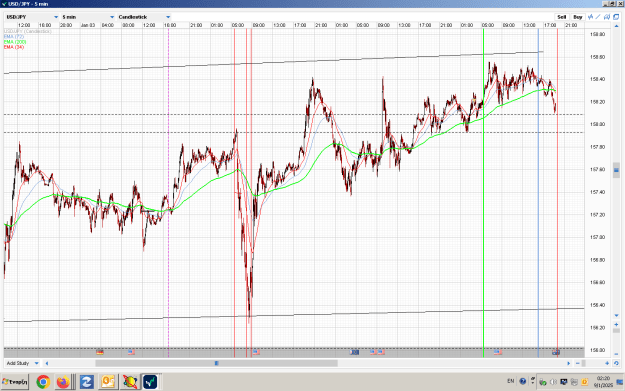Viewport: 625px width, 391px height.
Task: Open Outlook from the taskbar
Action: pyautogui.click(x=108, y=382)
